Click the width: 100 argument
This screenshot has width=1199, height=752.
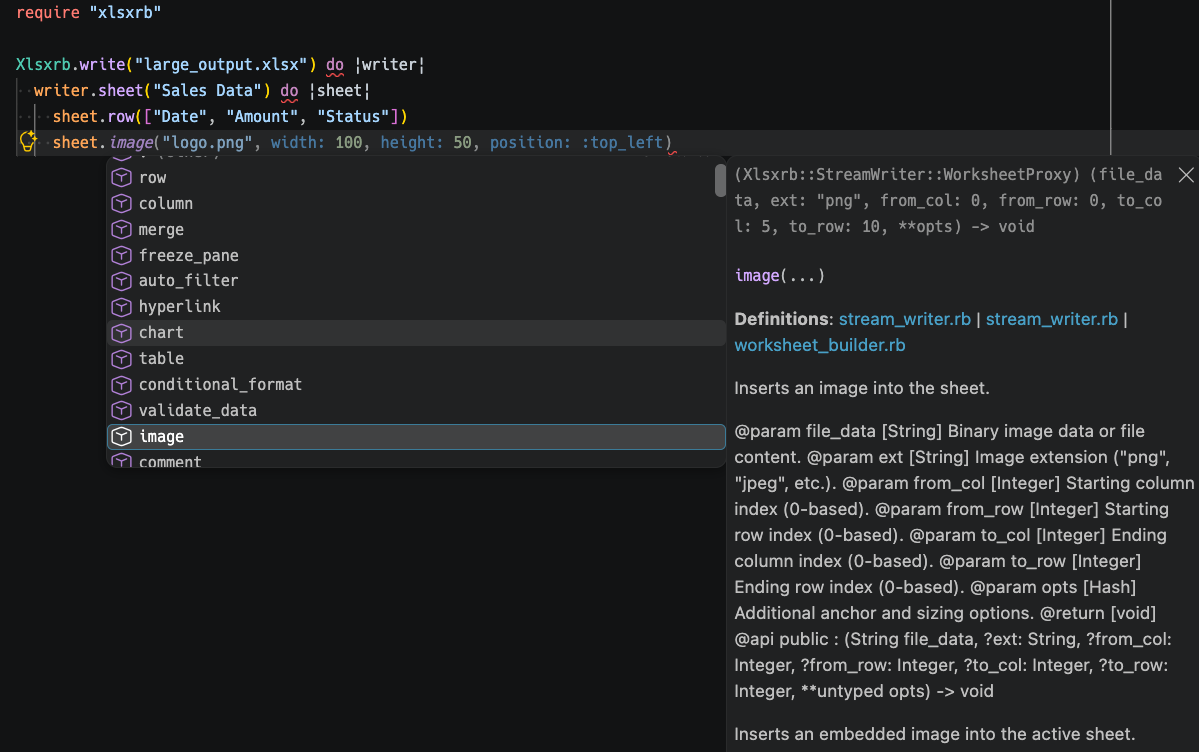tap(317, 142)
